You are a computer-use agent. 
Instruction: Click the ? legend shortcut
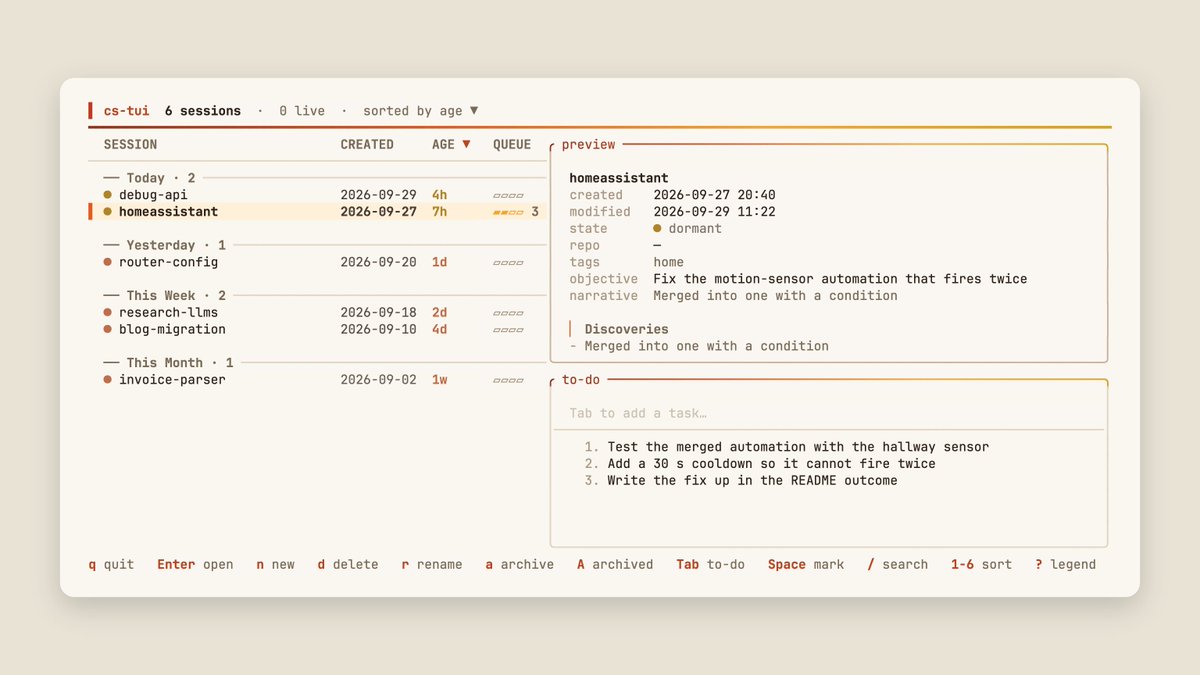[1065, 565]
